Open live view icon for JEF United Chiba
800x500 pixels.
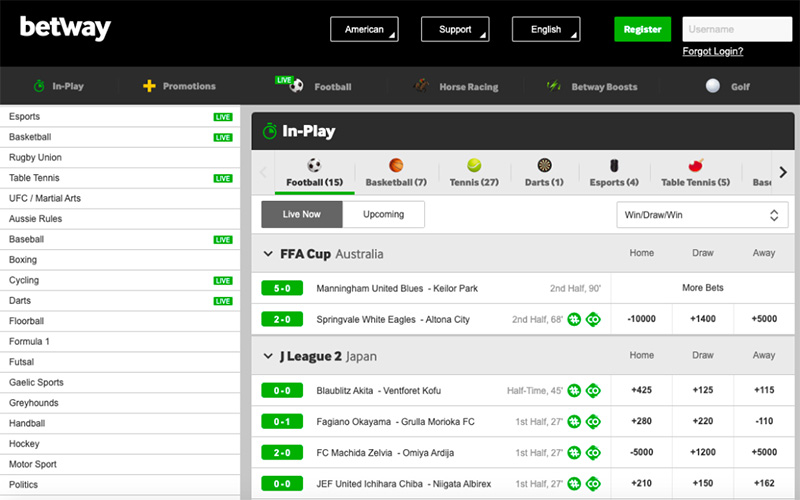coord(593,484)
